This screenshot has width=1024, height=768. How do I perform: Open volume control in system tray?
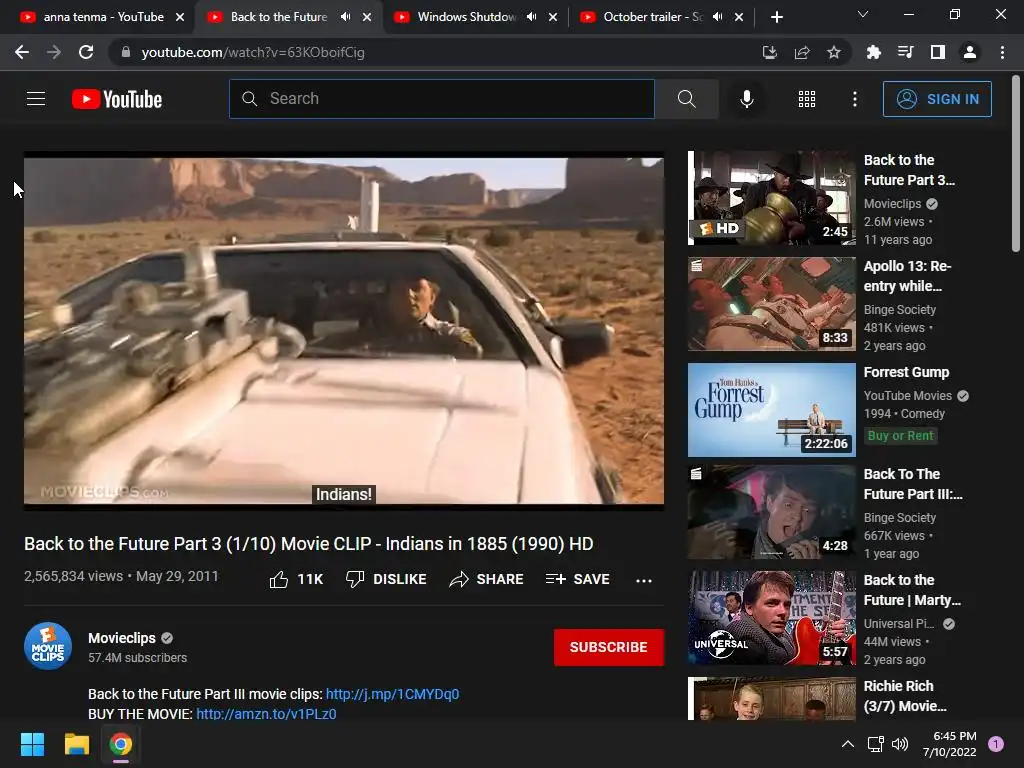coord(900,744)
